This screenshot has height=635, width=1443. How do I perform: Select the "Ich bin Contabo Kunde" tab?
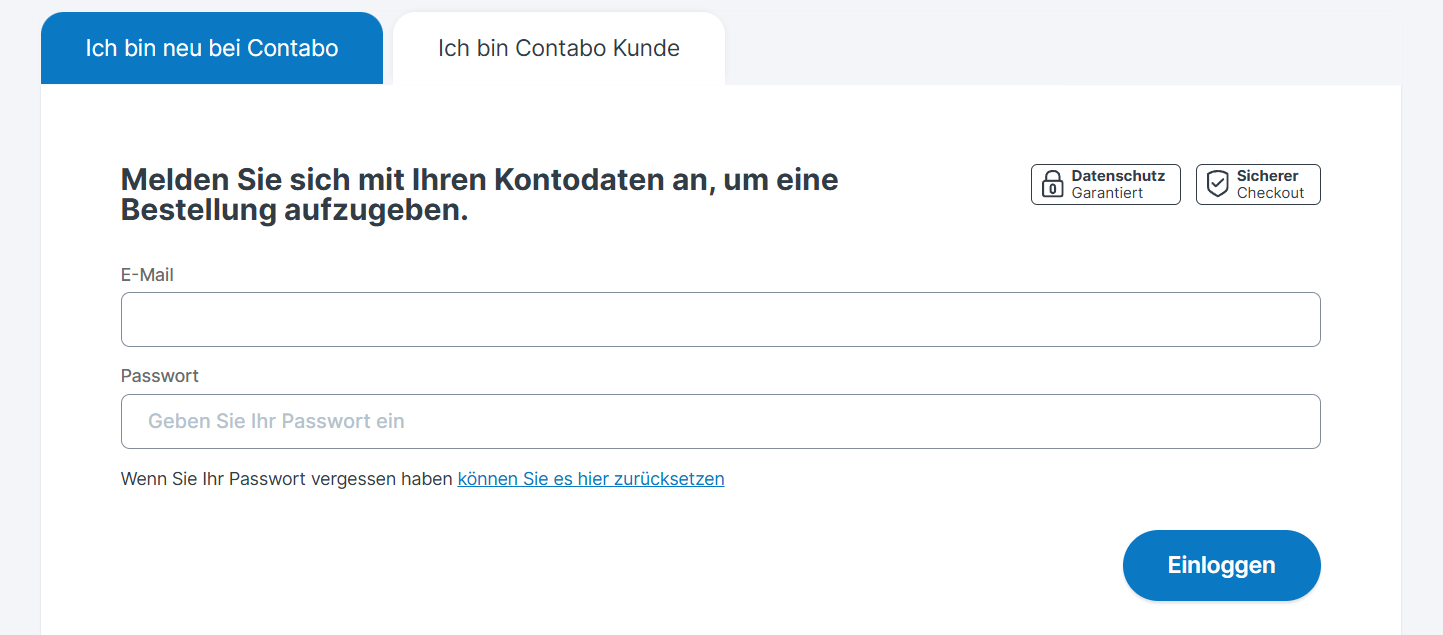pos(559,48)
